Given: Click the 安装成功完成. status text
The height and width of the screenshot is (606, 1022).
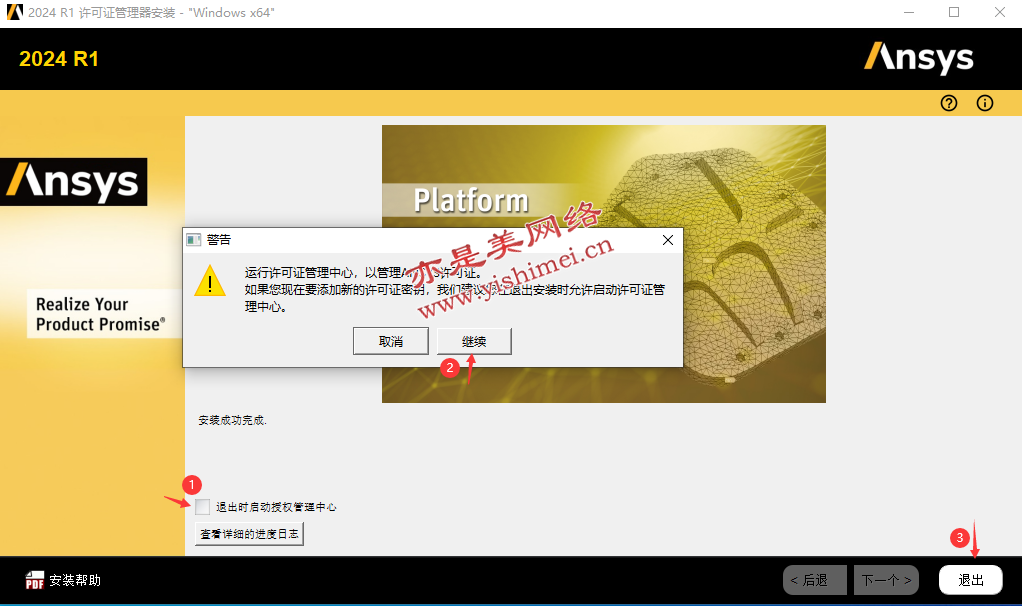Looking at the screenshot, I should click(232, 420).
